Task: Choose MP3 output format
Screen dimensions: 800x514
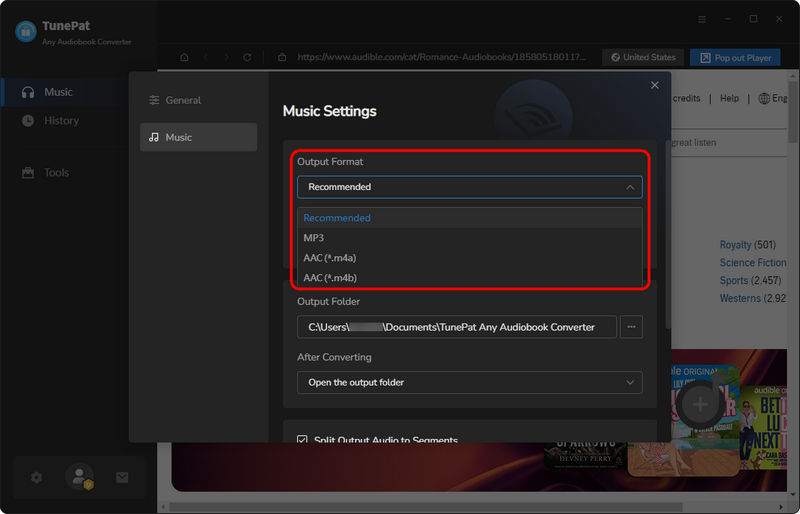Action: (469, 238)
